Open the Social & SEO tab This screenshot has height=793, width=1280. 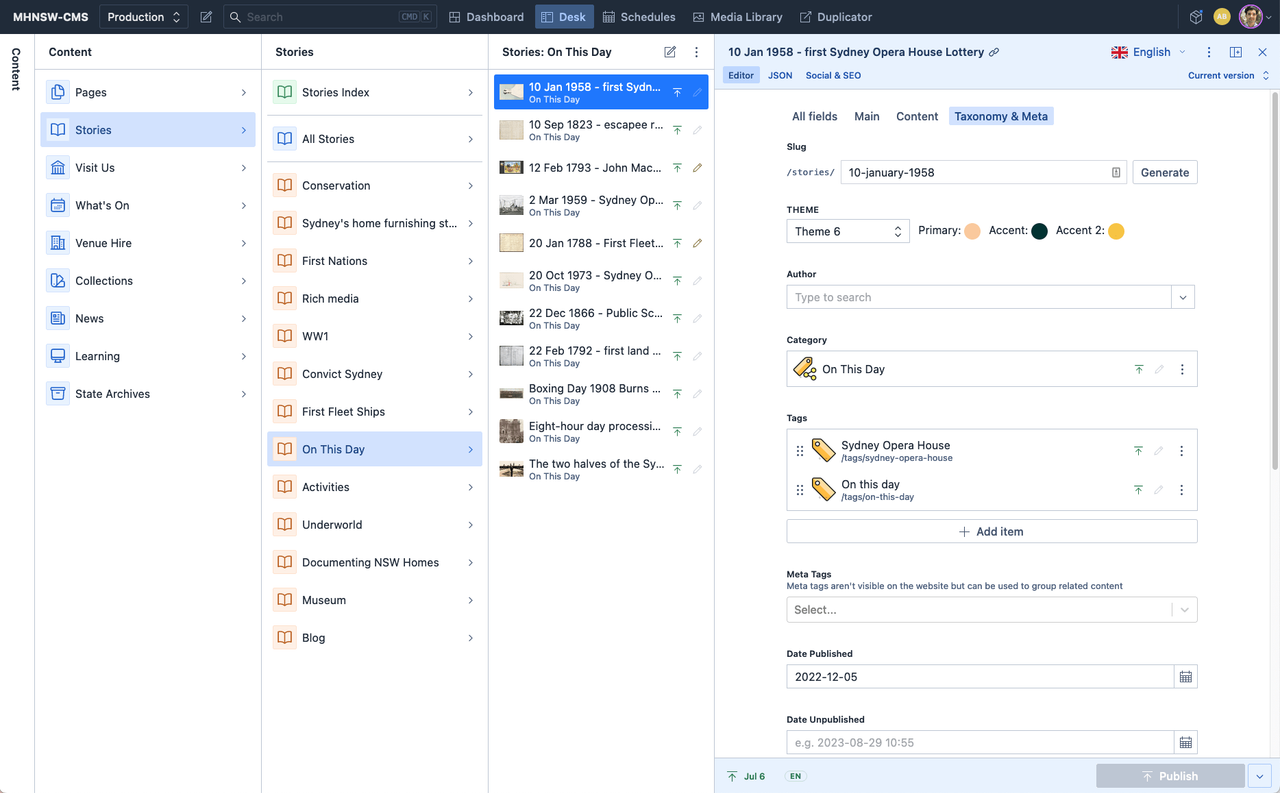833,75
